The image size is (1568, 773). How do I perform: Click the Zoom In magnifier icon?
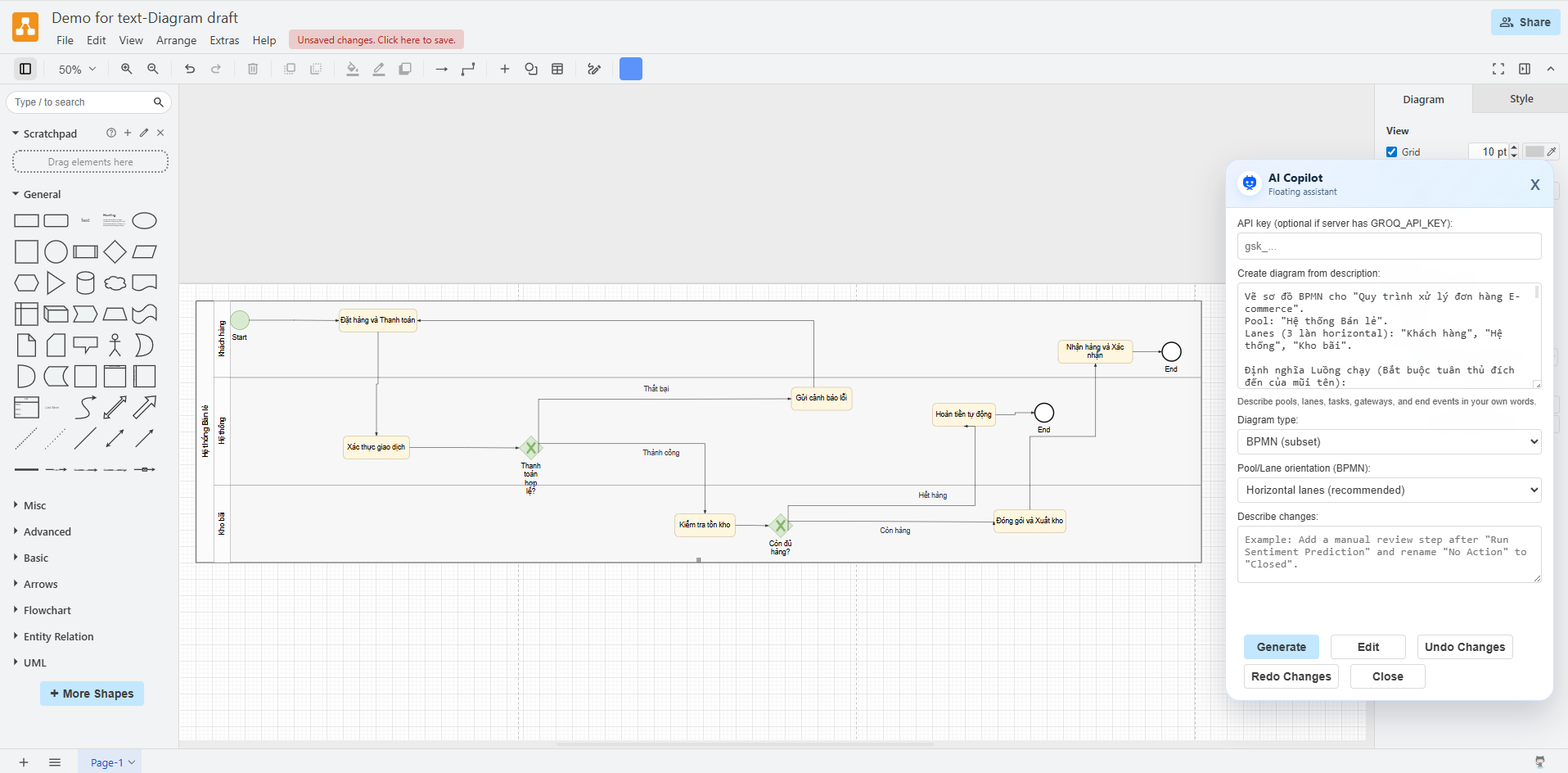(x=126, y=70)
